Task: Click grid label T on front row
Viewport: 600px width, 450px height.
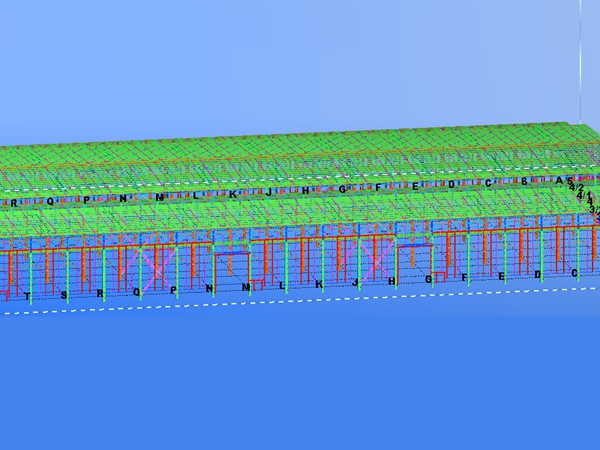Action: pos(26,297)
